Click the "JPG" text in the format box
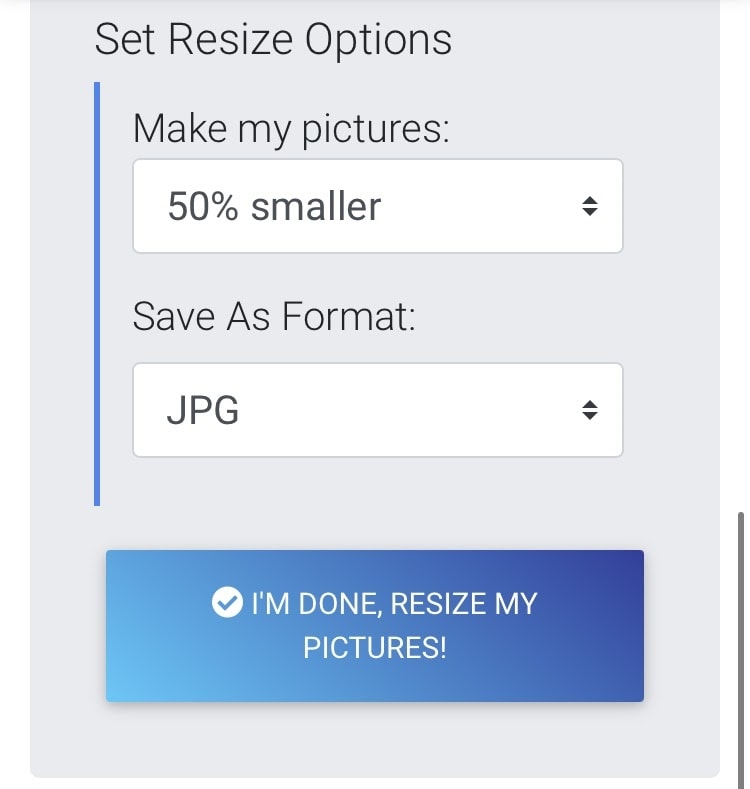Image resolution: width=750 pixels, height=789 pixels. click(x=203, y=410)
